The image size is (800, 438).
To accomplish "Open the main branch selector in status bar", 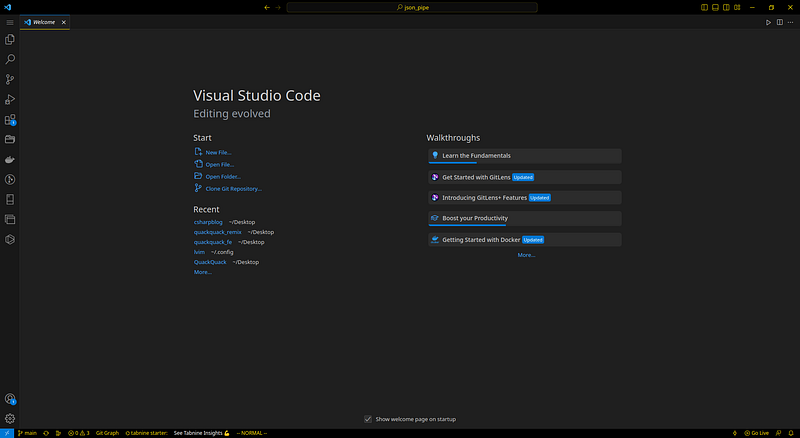I will point(28,433).
